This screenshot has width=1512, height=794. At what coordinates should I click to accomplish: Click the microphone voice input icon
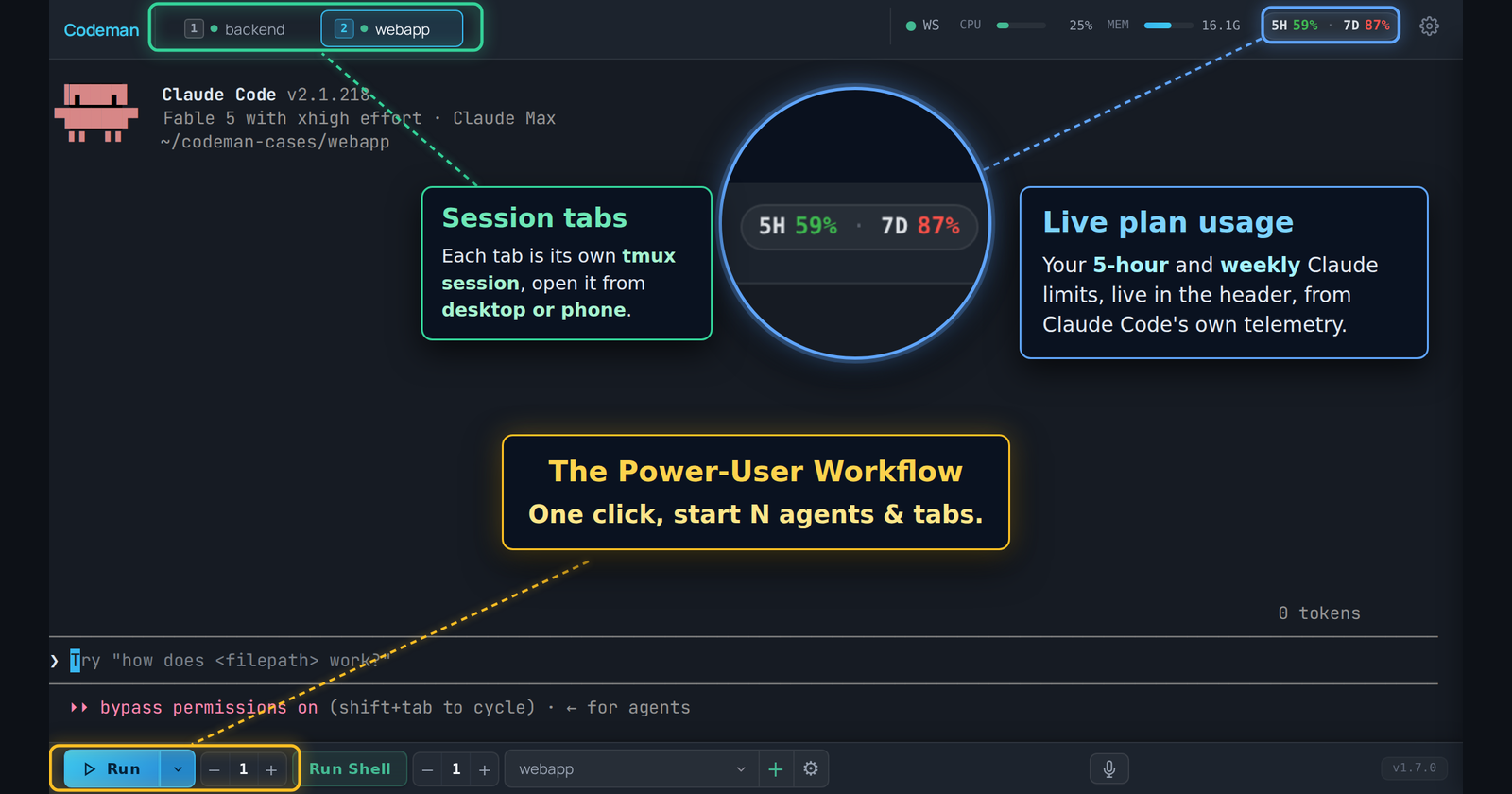1109,769
